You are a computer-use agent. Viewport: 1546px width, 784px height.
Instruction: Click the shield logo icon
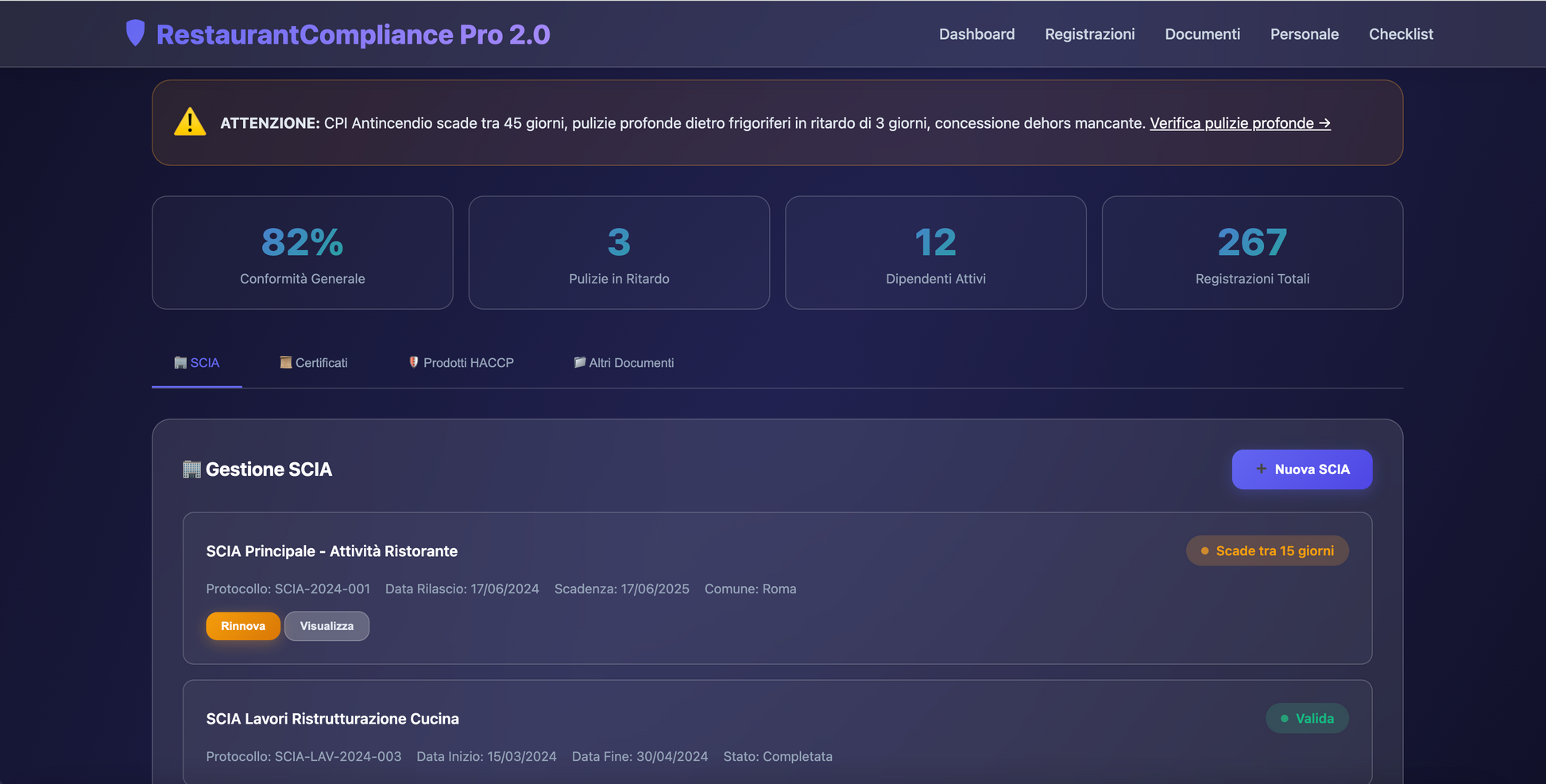(x=135, y=33)
